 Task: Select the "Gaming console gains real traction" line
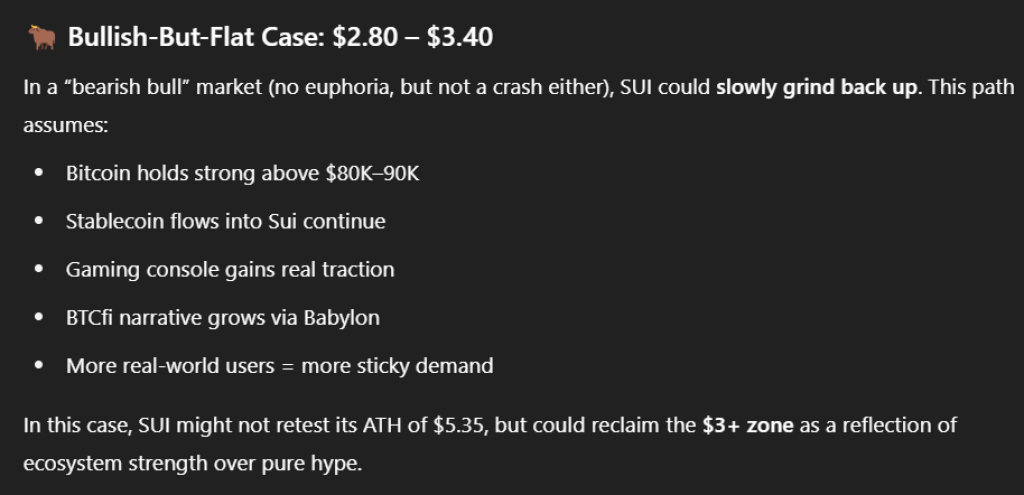(x=230, y=269)
